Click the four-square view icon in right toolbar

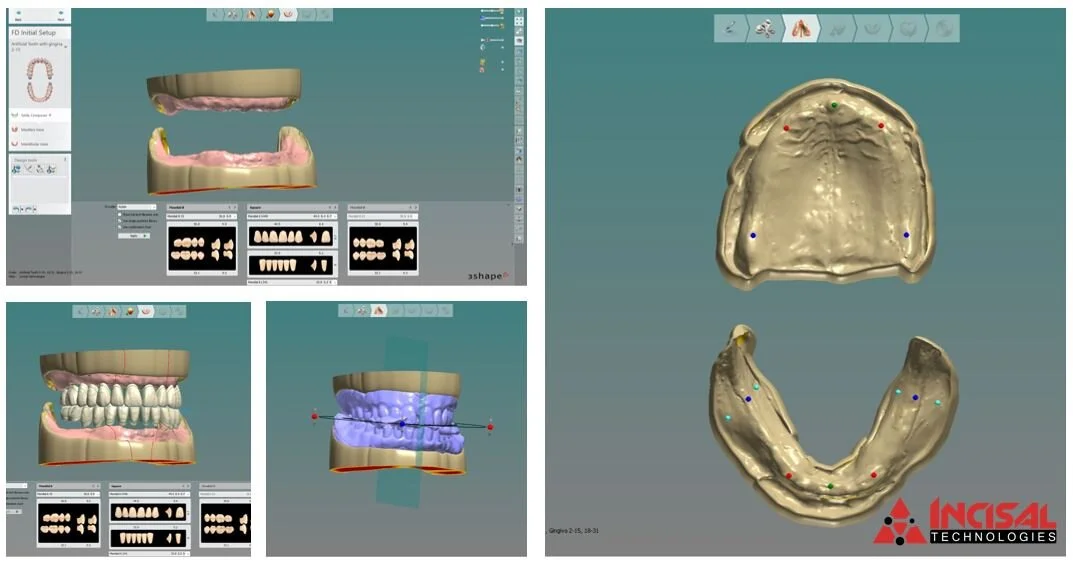point(519,21)
